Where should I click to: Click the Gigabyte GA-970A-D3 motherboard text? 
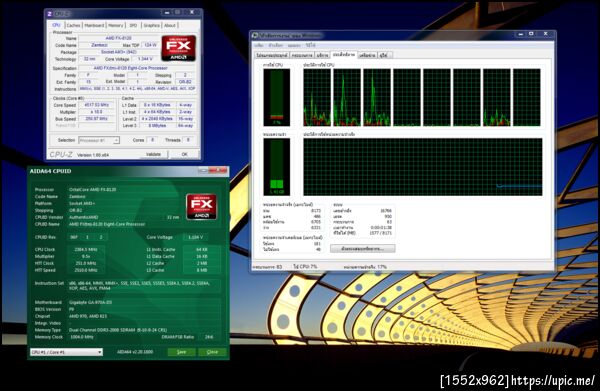[90, 302]
